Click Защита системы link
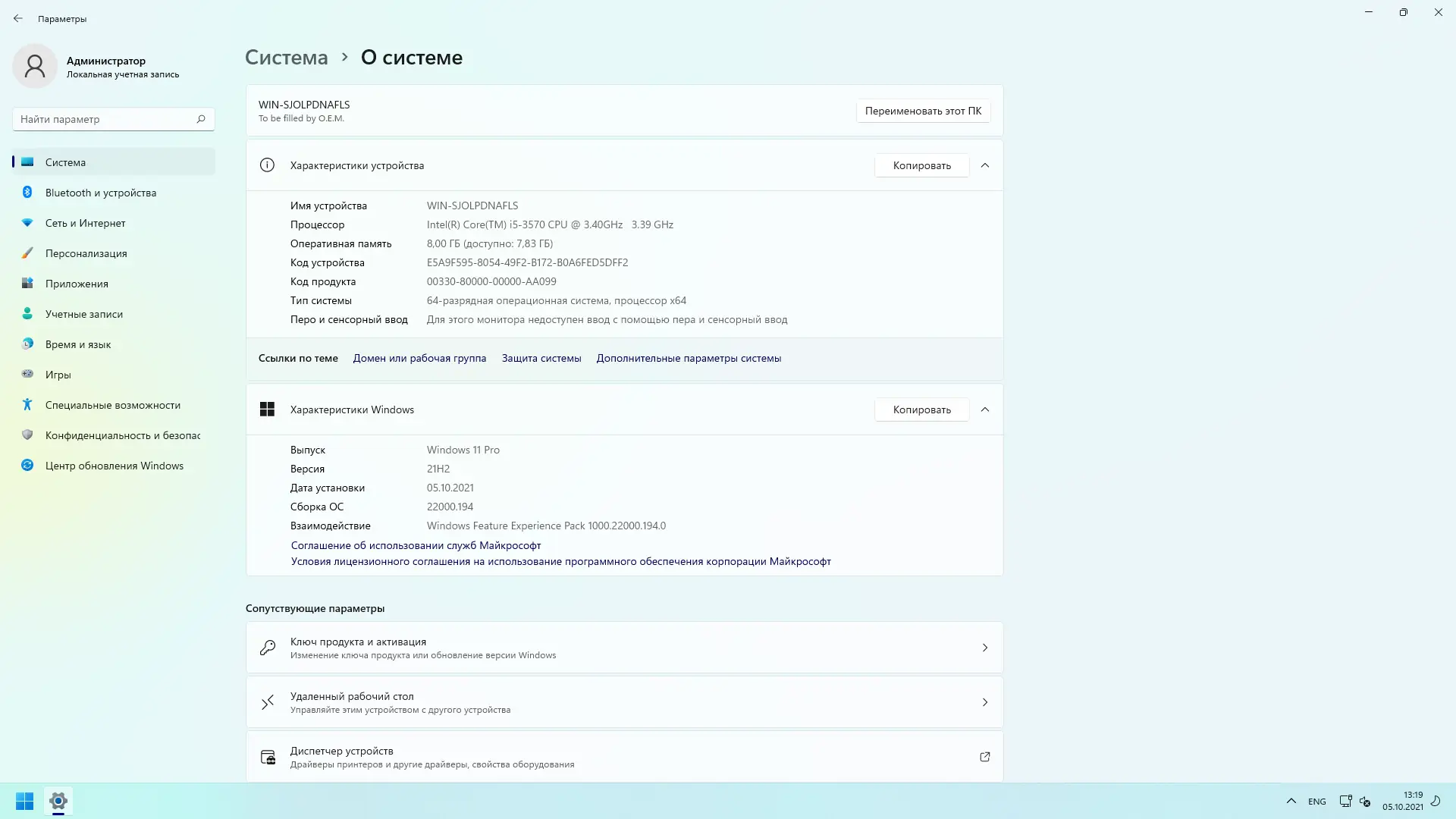This screenshot has height=819, width=1456. pyautogui.click(x=541, y=358)
